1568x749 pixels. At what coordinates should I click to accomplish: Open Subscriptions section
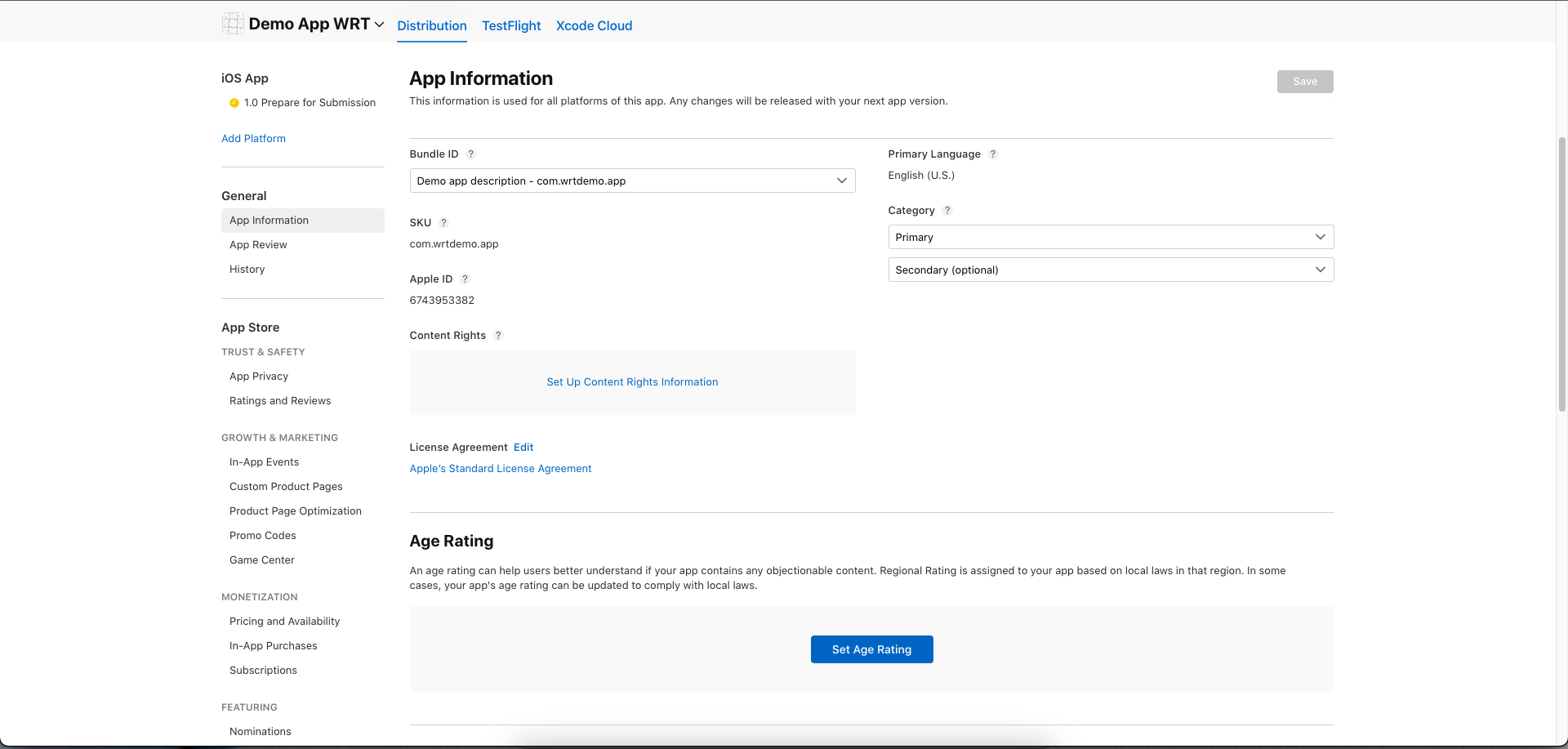(263, 671)
